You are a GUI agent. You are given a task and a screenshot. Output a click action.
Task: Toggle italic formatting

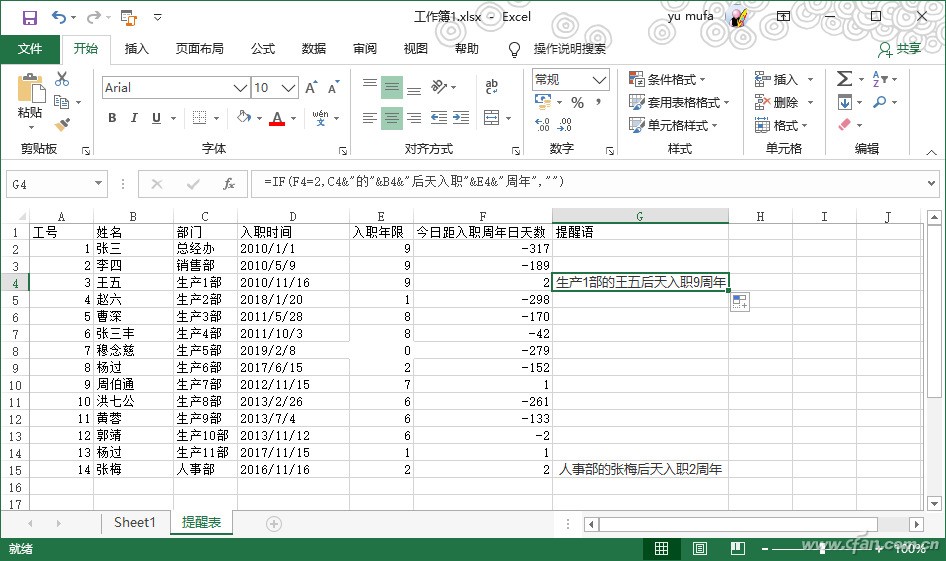pos(135,118)
